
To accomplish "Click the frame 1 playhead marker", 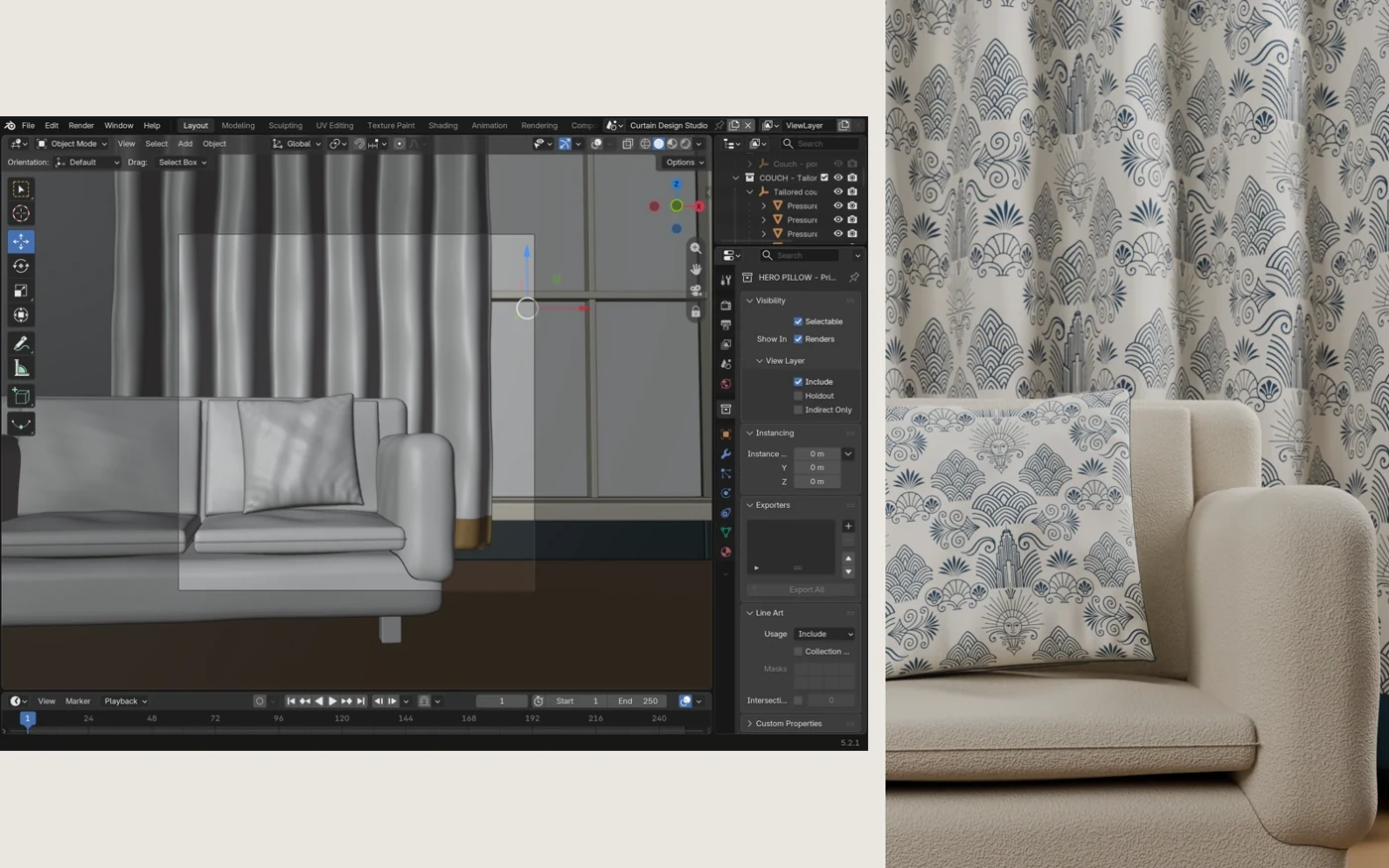I will (x=28, y=718).
